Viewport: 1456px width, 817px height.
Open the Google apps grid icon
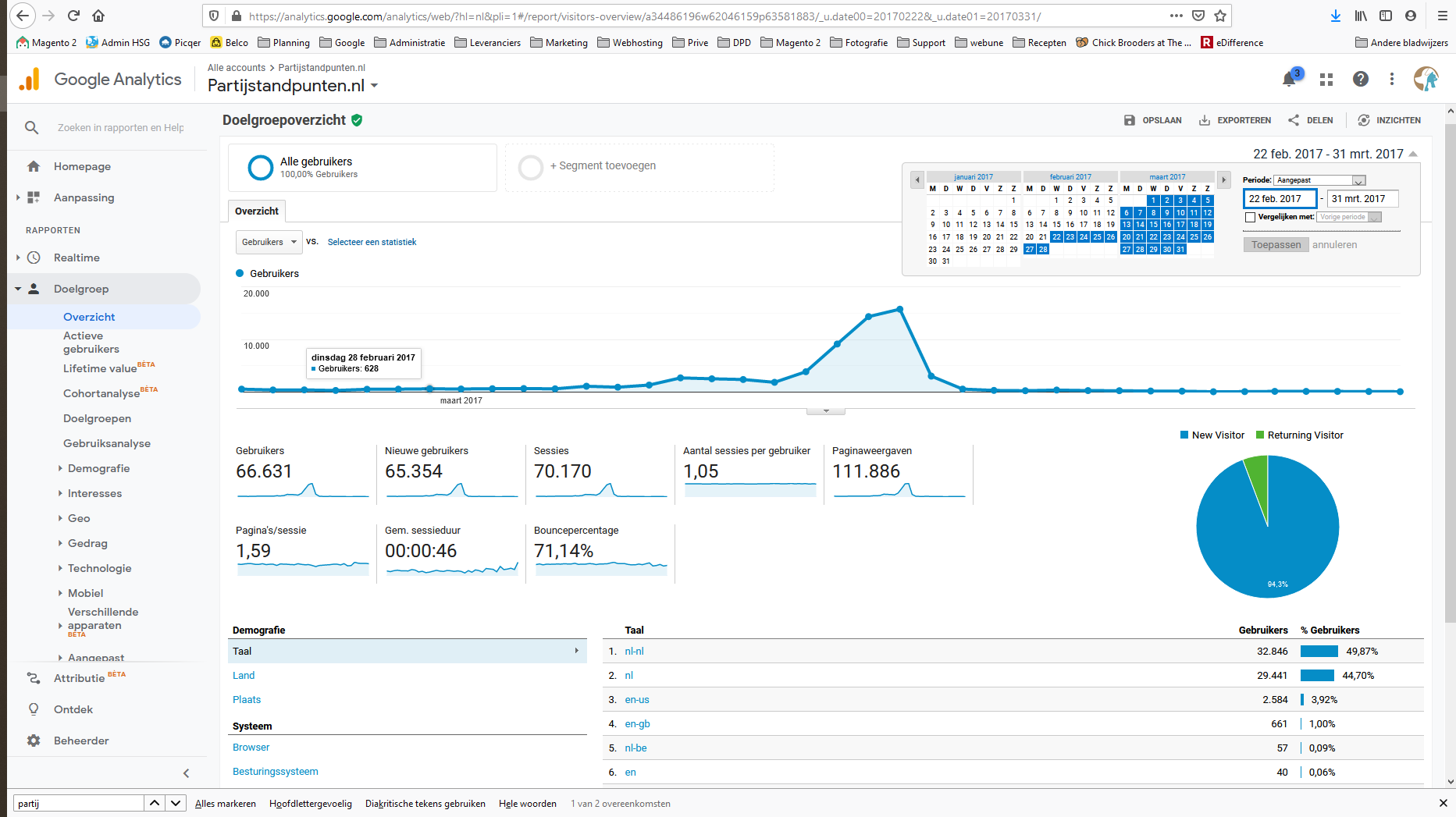(x=1326, y=80)
